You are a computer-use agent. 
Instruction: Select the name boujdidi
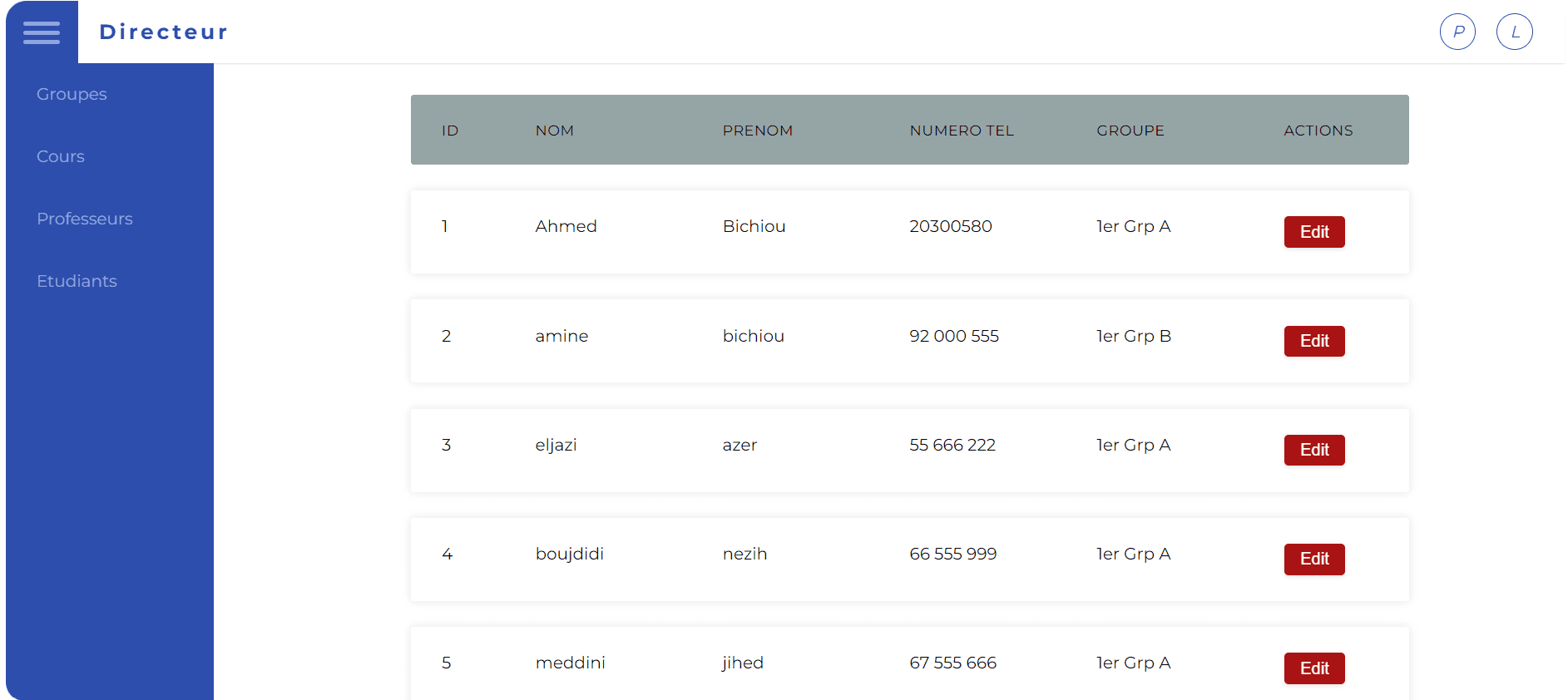click(x=570, y=554)
